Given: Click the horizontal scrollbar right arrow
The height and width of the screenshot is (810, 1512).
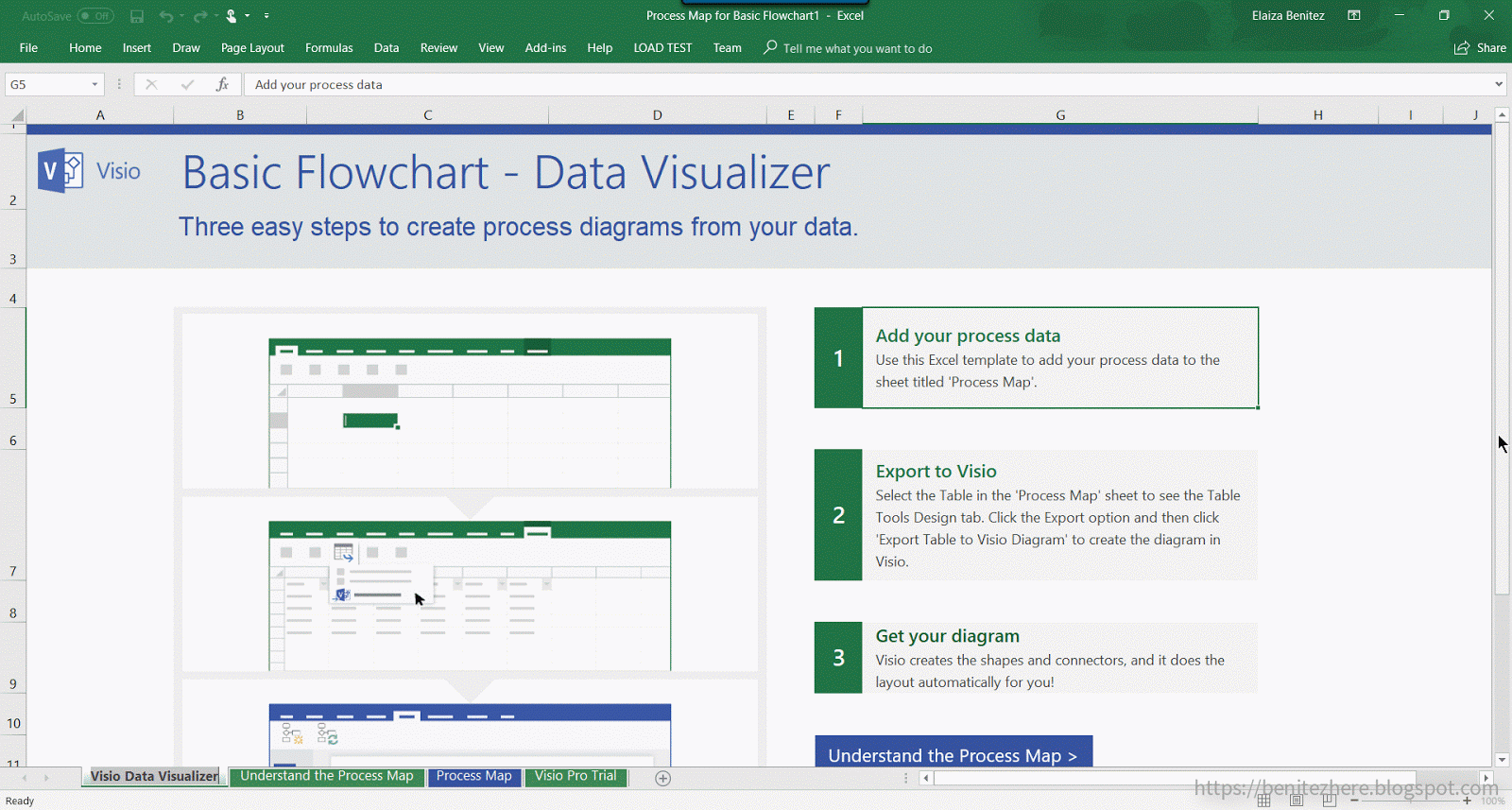Looking at the screenshot, I should point(1486,778).
